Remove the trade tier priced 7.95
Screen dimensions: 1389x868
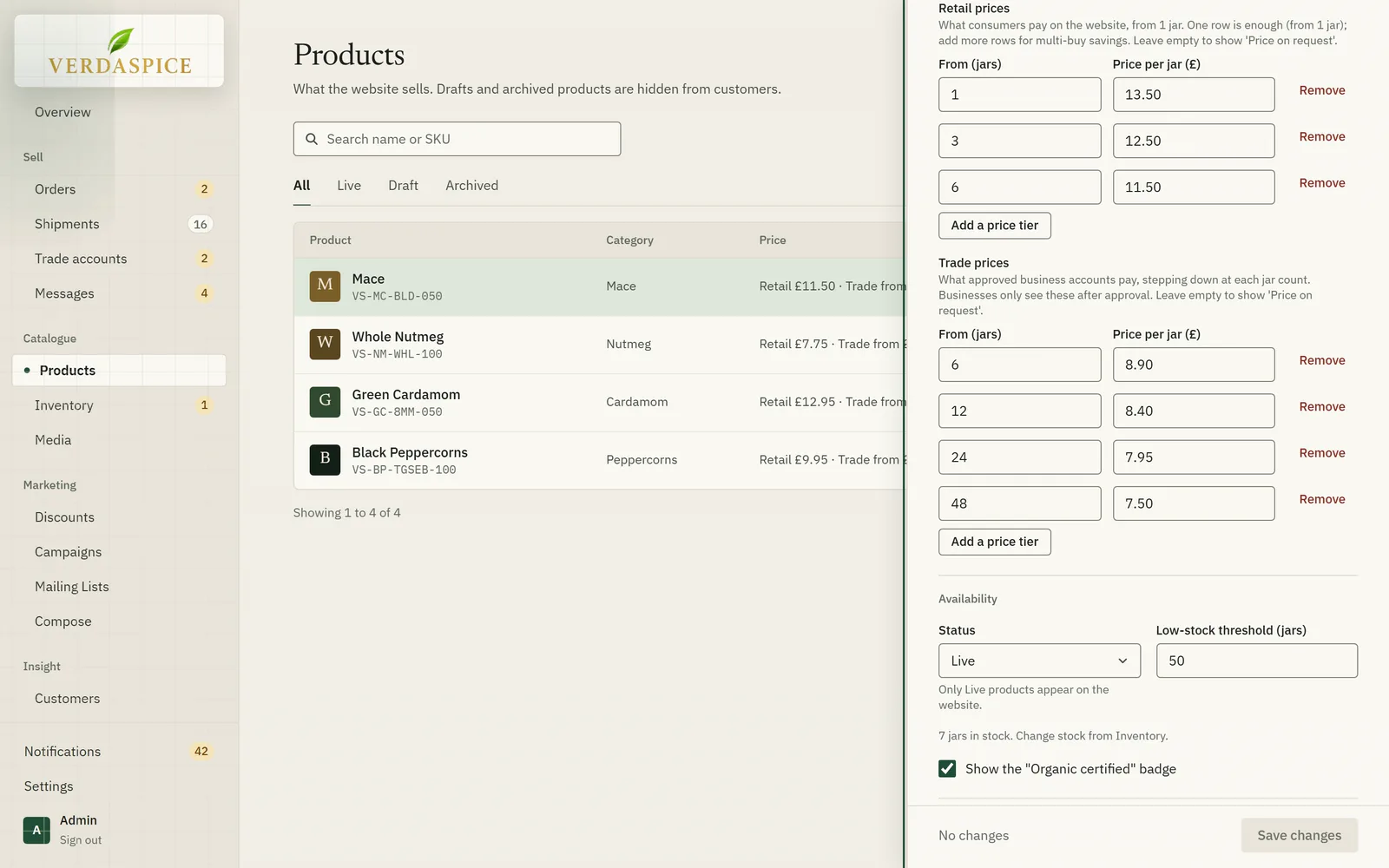pos(1322,453)
